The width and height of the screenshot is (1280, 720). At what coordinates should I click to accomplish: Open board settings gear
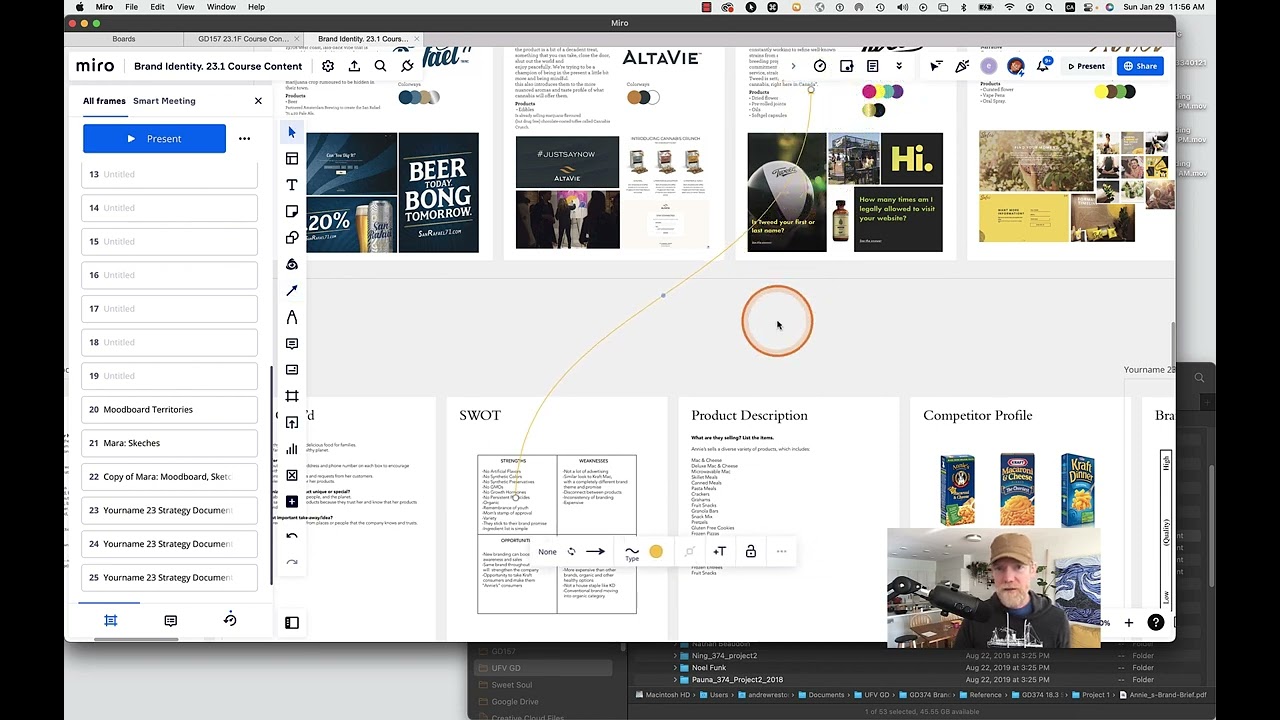pos(328,66)
